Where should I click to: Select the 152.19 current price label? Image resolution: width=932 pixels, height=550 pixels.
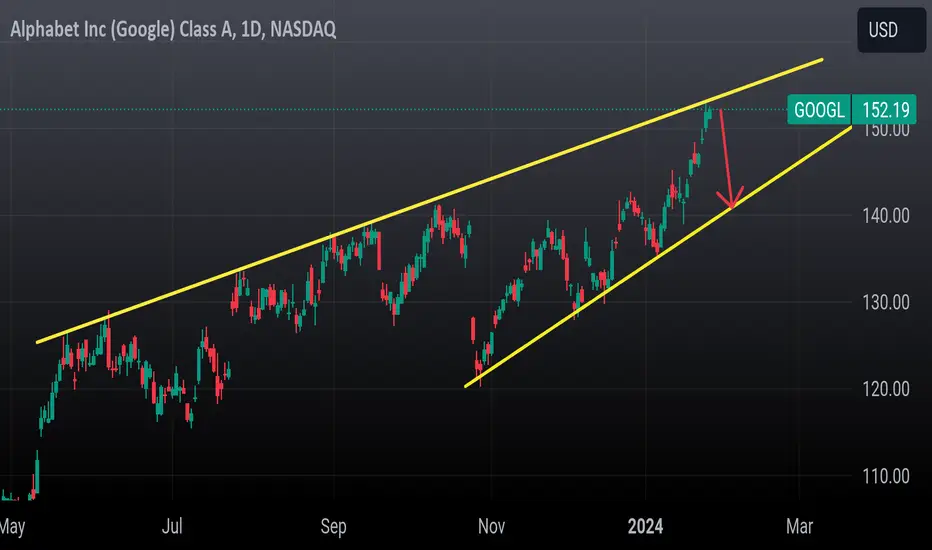point(884,110)
